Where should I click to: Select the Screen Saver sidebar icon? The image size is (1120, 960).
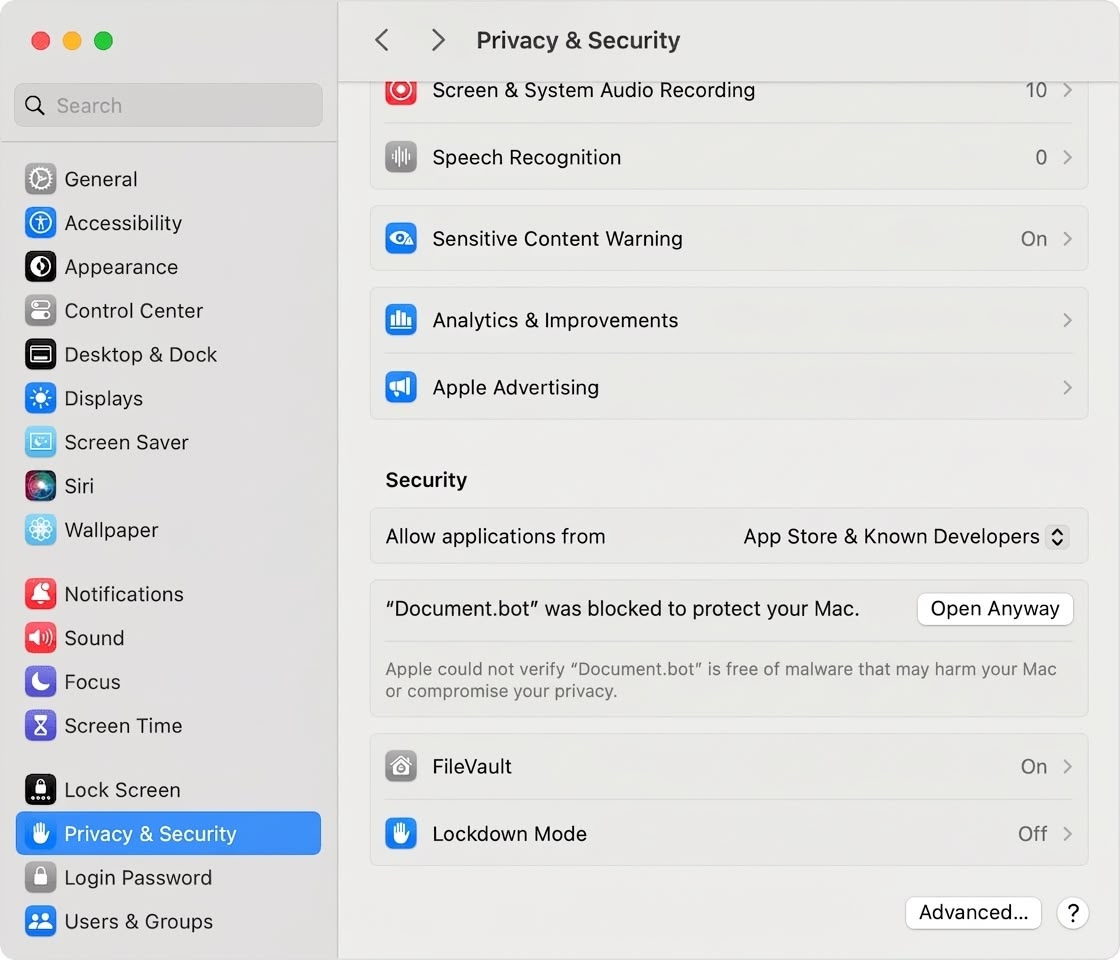pyautogui.click(x=40, y=442)
